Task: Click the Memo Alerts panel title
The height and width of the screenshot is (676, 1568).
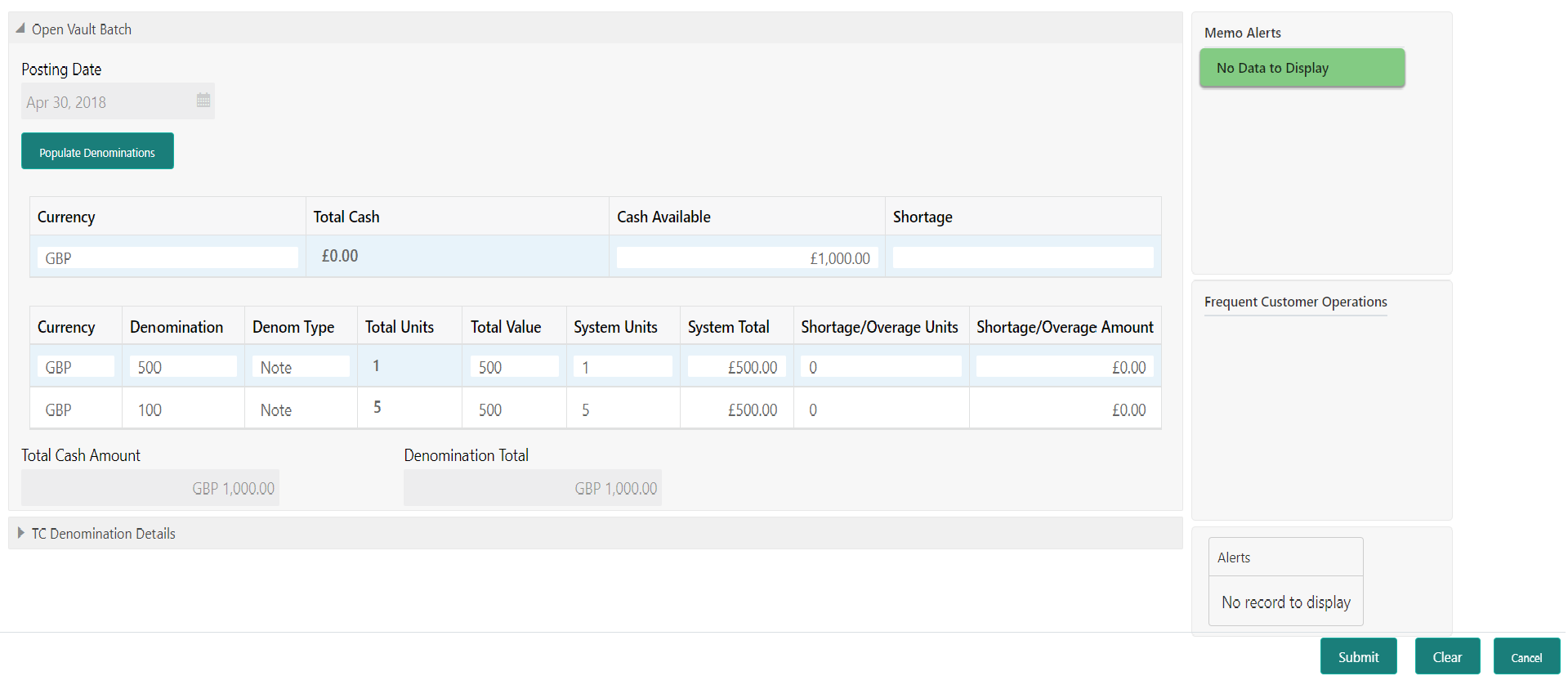Action: pos(1243,33)
